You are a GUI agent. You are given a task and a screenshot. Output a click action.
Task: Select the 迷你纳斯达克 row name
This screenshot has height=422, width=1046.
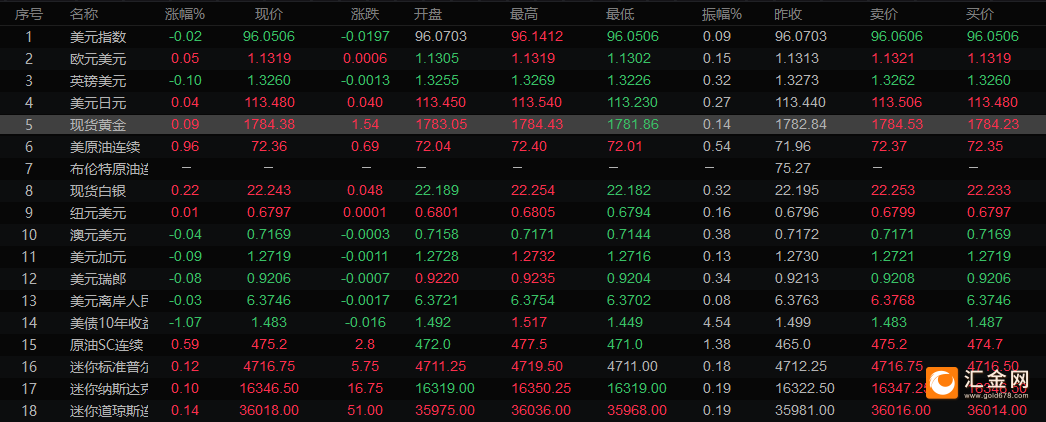[109, 389]
